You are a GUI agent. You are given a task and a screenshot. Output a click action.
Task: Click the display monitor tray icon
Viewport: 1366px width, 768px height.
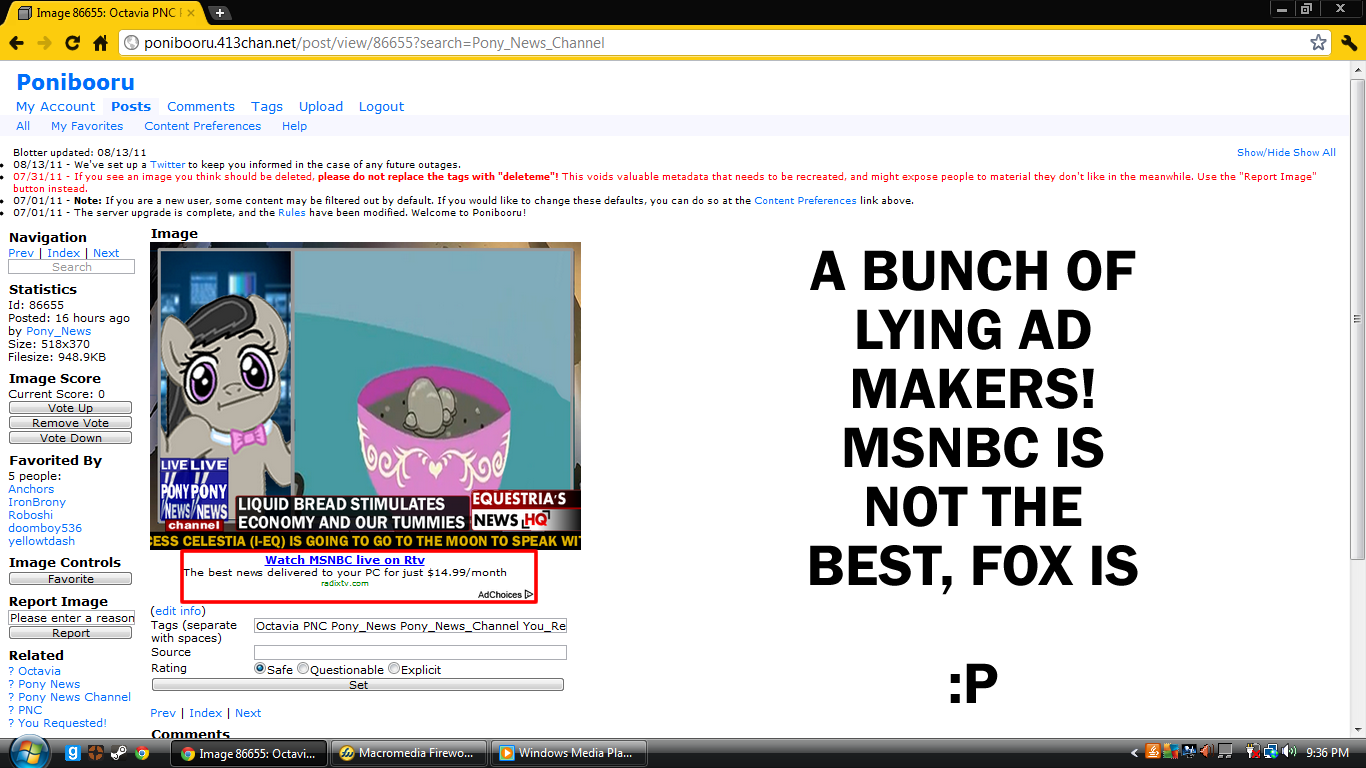tap(1189, 752)
